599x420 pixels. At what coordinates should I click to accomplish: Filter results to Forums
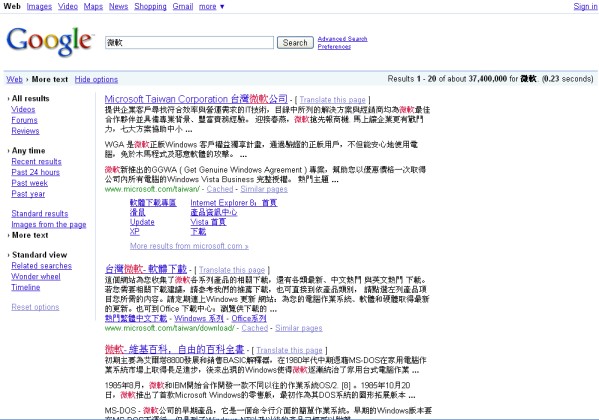(x=24, y=120)
